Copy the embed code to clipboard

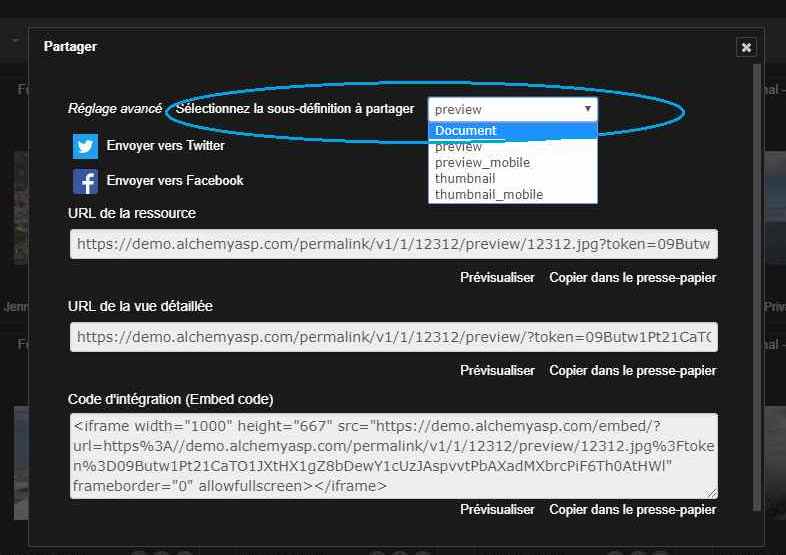tap(633, 509)
